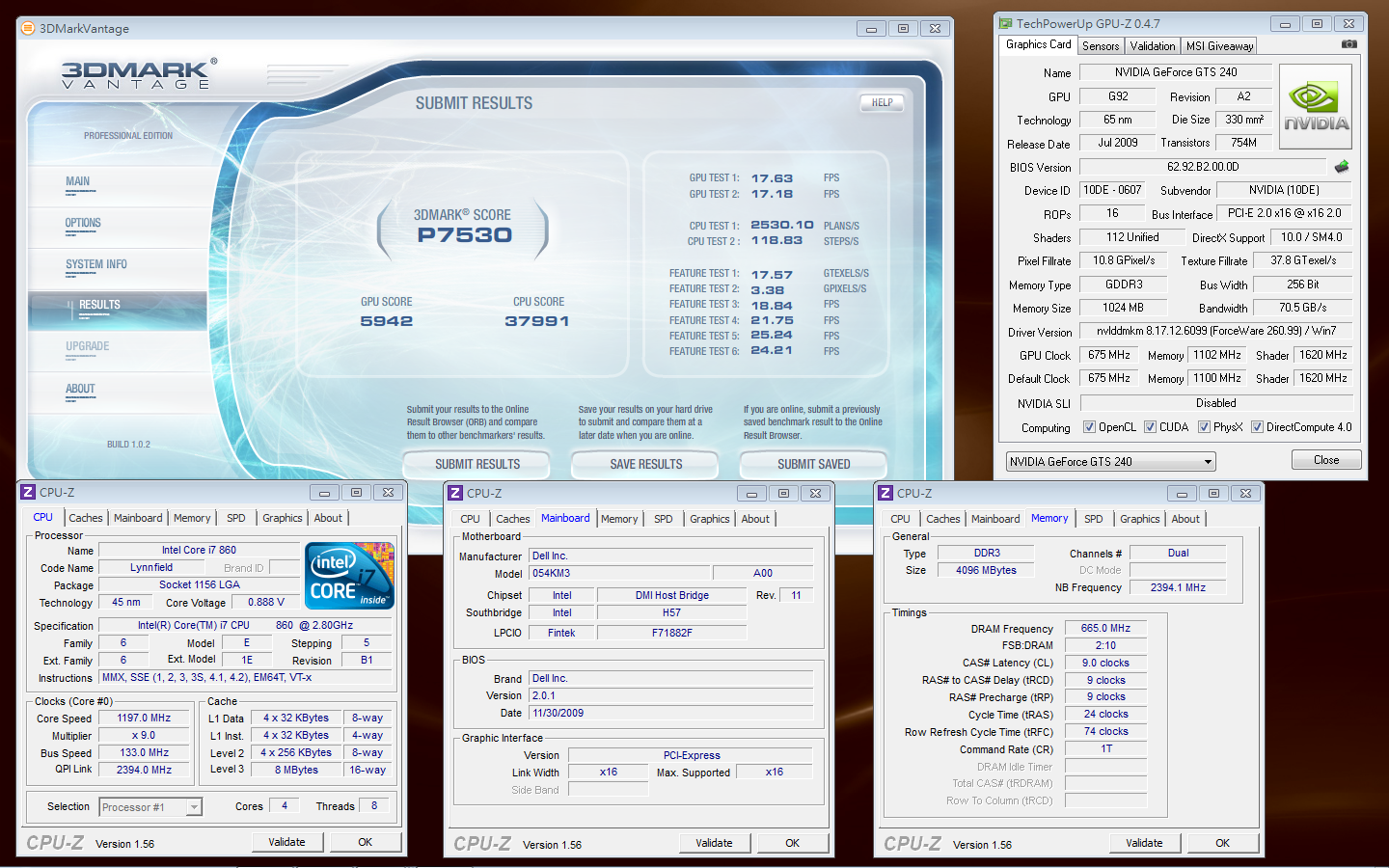
Task: Toggle the OpenCL checkbox
Action: tap(1089, 427)
